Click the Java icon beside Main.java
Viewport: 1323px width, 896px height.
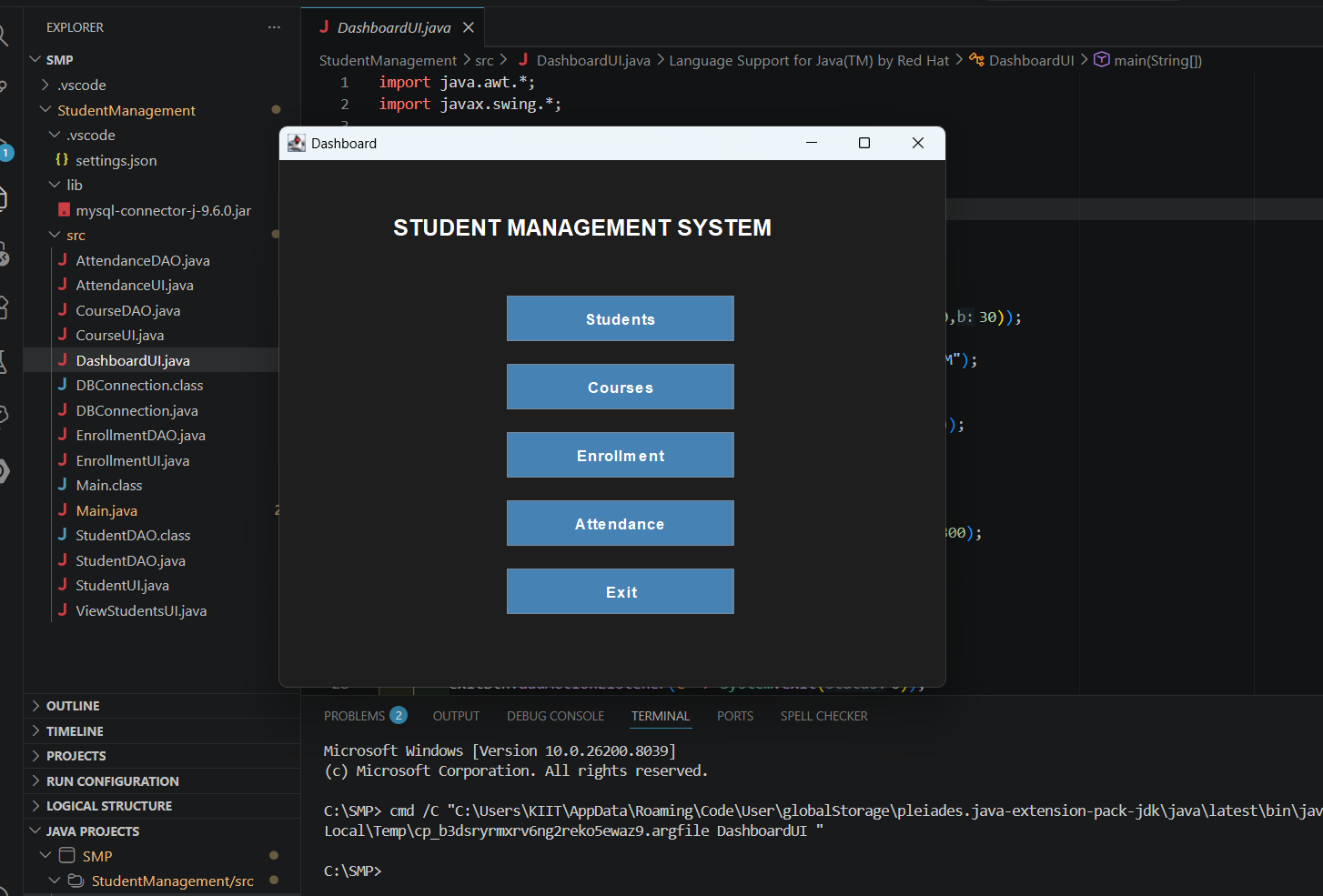click(63, 510)
